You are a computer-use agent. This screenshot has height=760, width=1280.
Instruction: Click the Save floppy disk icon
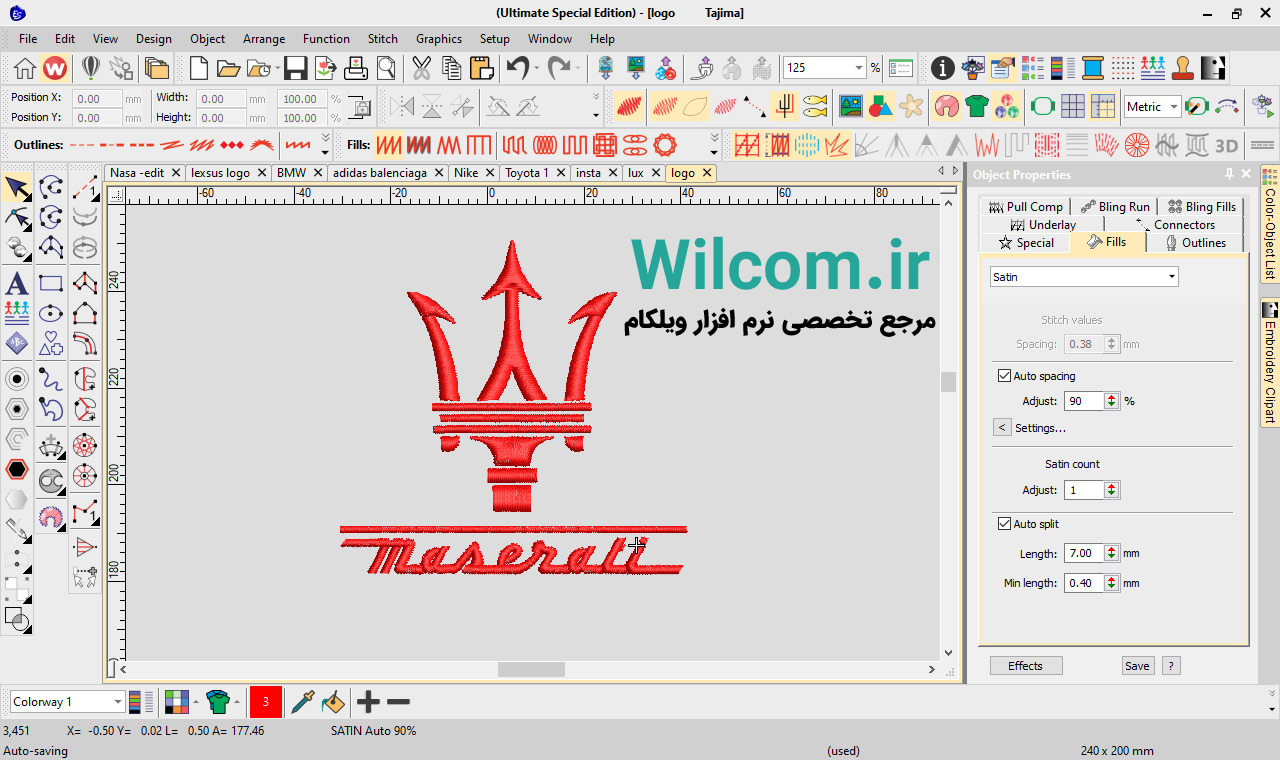click(295, 68)
